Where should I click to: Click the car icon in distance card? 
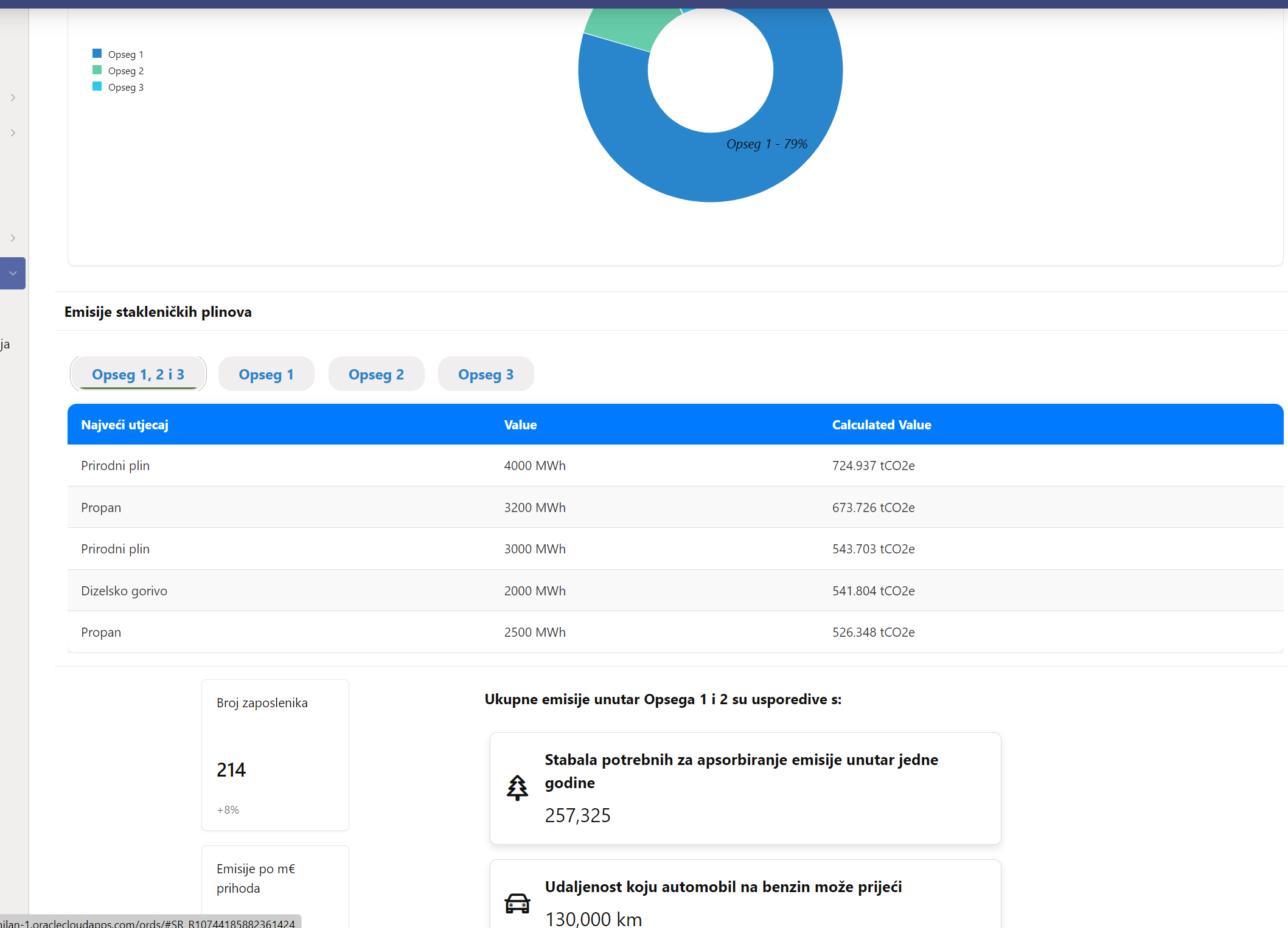[x=517, y=903]
